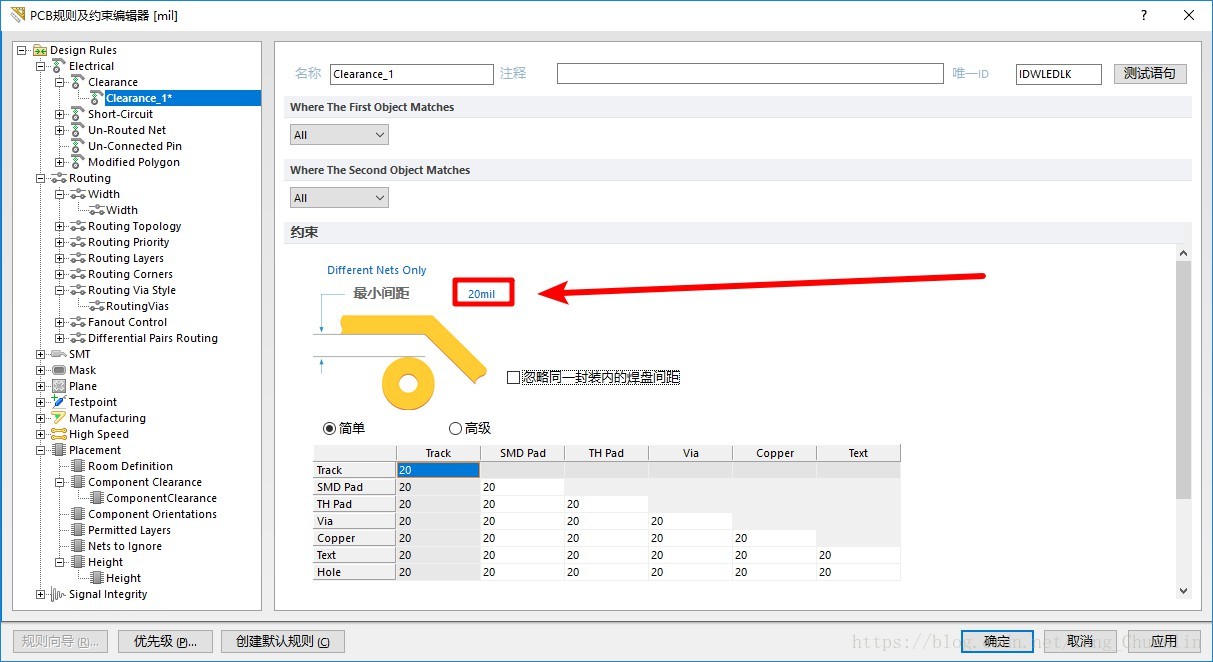
Task: Open the first object matches All dropdown
Action: point(339,135)
